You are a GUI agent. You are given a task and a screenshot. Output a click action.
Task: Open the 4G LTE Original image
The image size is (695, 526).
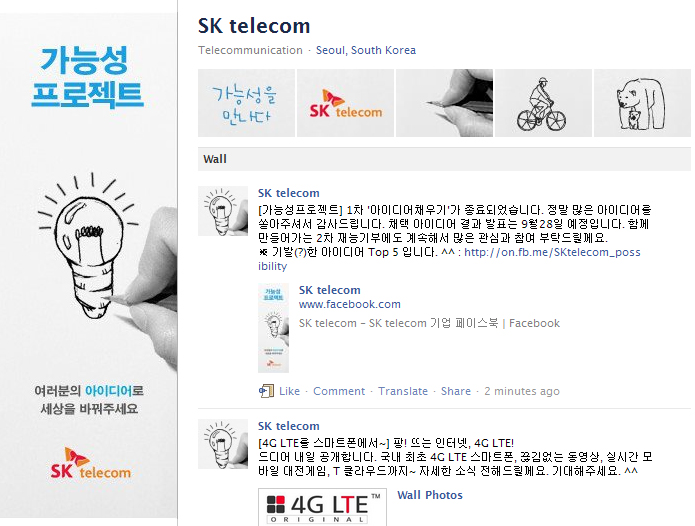[x=322, y=507]
